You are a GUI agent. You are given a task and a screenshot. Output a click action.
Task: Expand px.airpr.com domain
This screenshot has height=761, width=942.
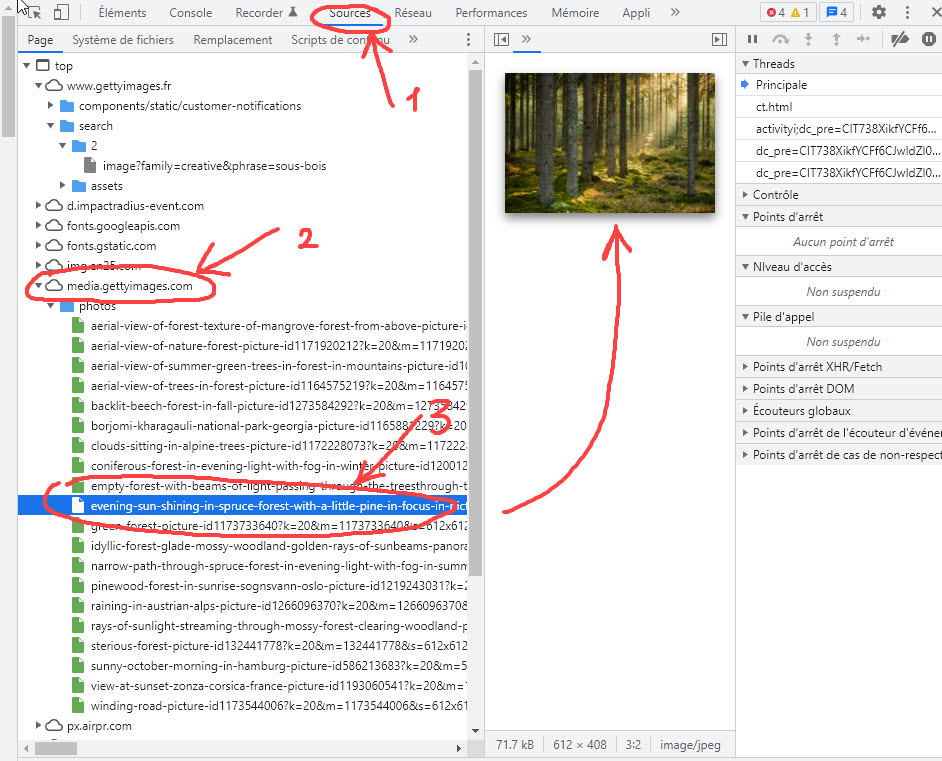click(x=38, y=726)
